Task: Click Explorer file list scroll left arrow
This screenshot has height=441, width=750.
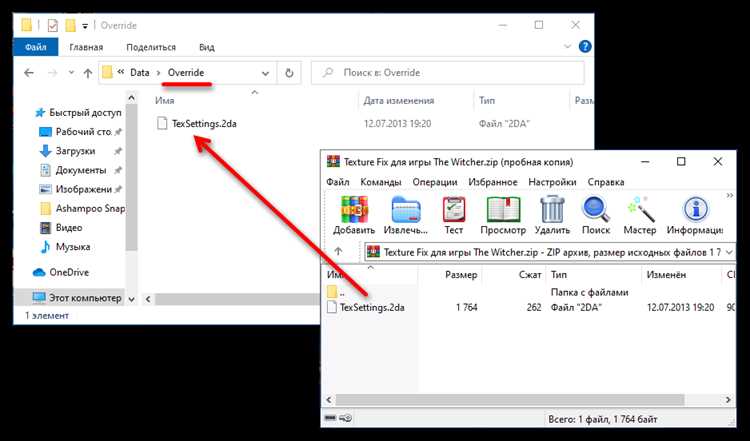Action: pyautogui.click(x=148, y=299)
